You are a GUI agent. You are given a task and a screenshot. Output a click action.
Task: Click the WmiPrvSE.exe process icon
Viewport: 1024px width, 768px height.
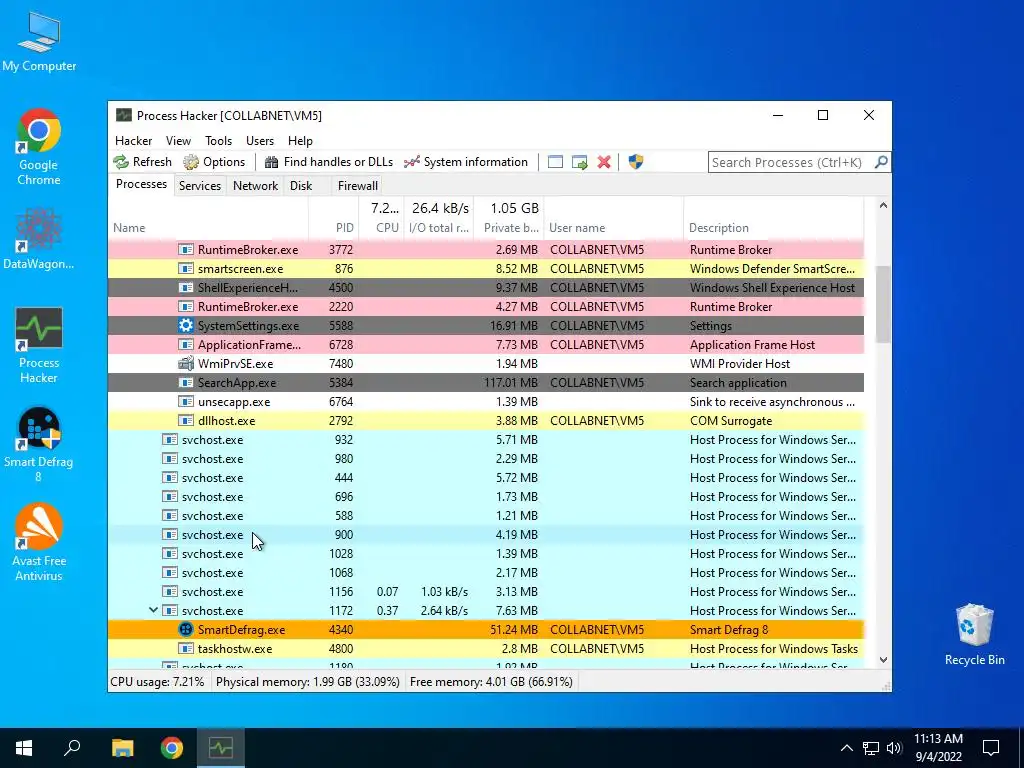pyautogui.click(x=185, y=363)
